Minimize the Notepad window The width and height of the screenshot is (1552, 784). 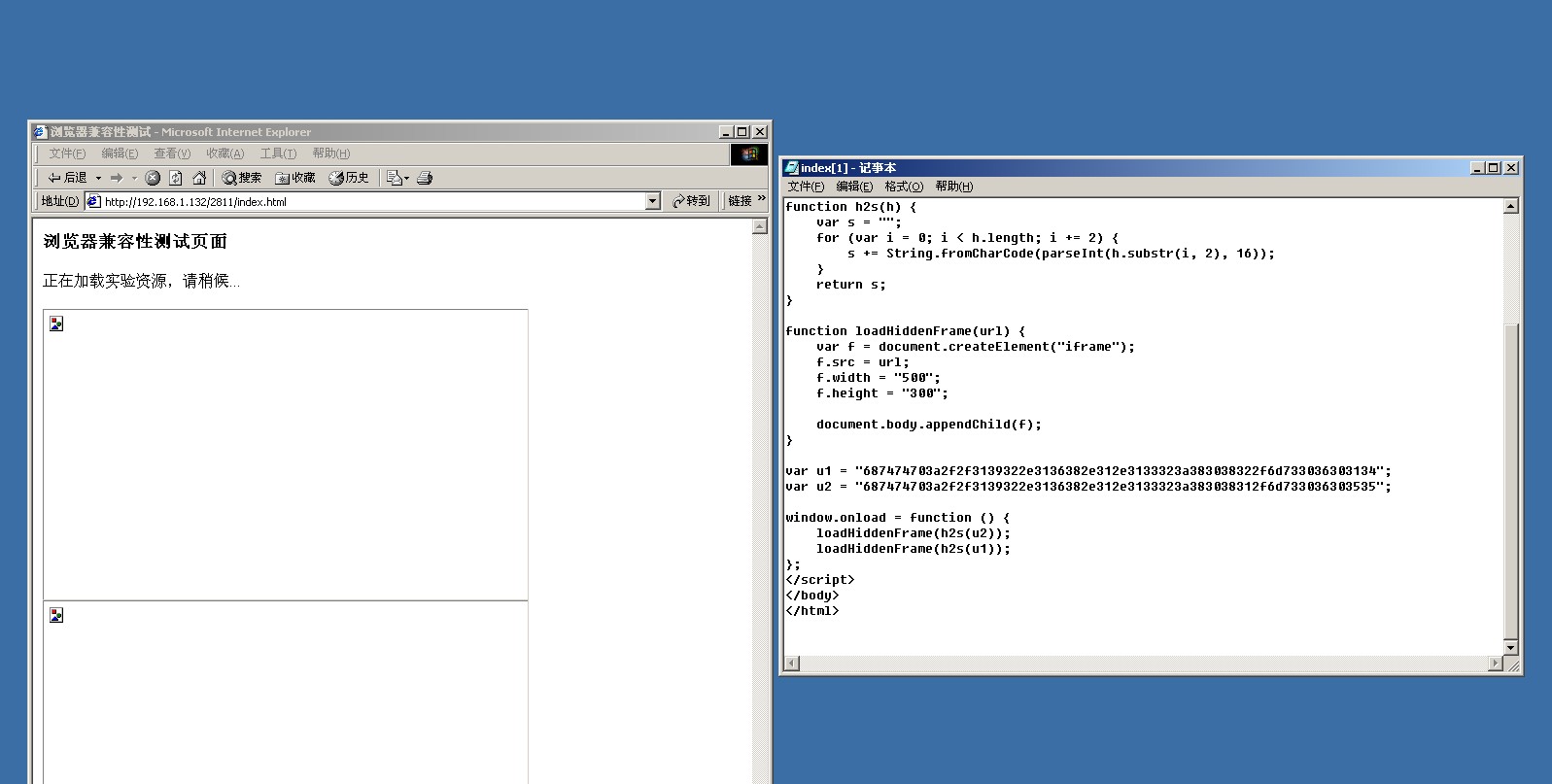click(x=1477, y=168)
